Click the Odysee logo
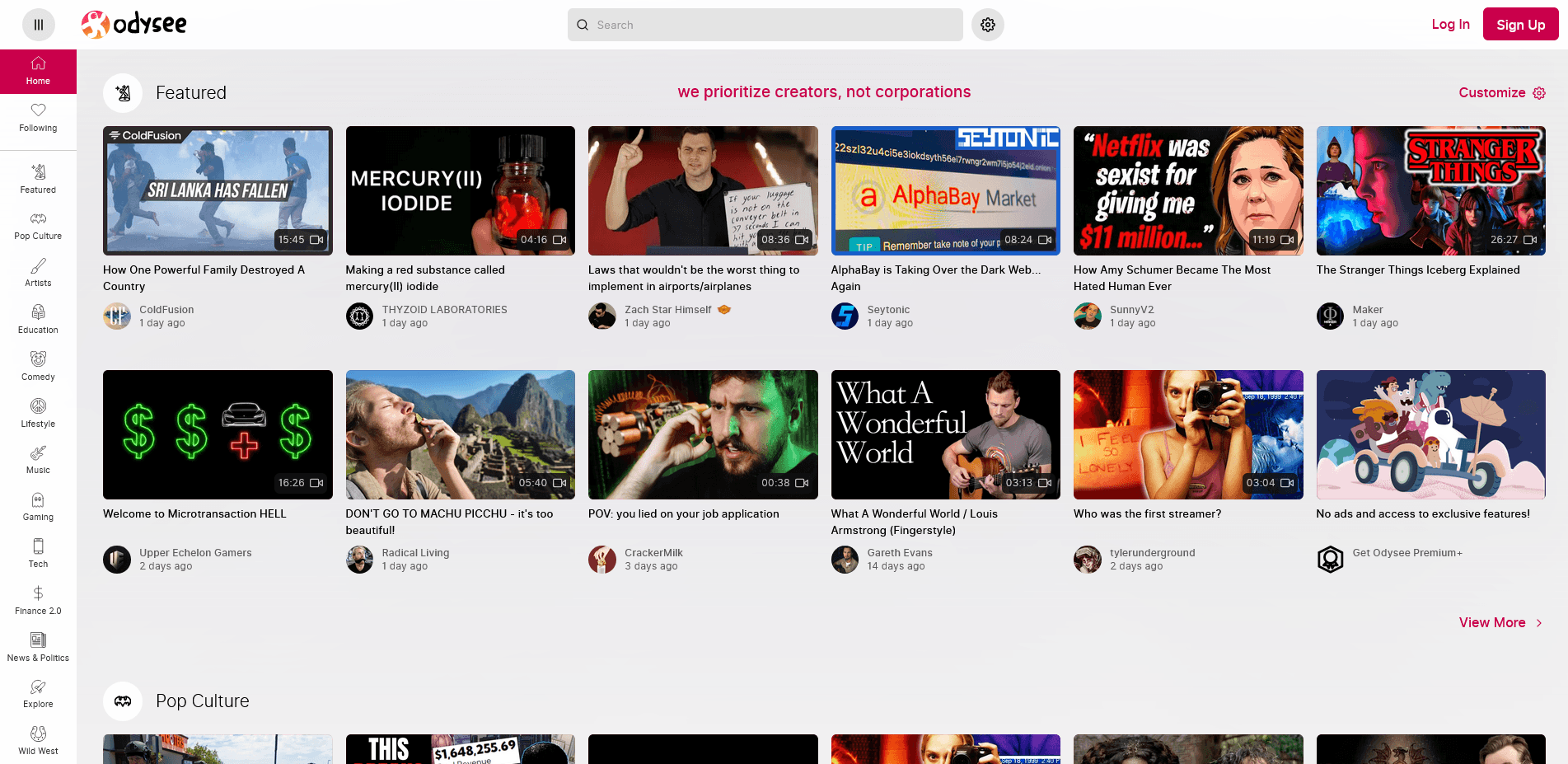Image resolution: width=1568 pixels, height=764 pixels. click(134, 25)
